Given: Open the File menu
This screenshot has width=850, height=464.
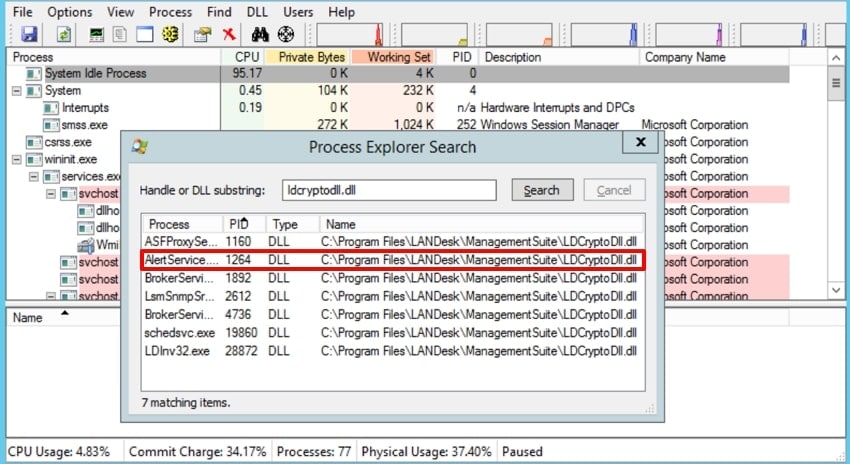Looking at the screenshot, I should click(x=22, y=12).
